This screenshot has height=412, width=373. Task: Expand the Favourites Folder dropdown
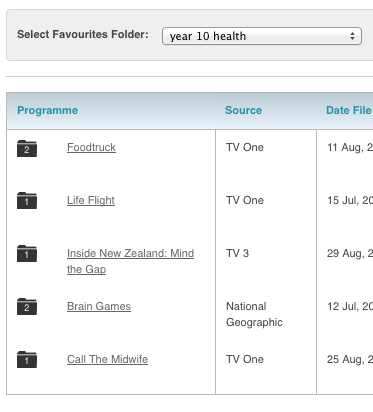point(262,36)
